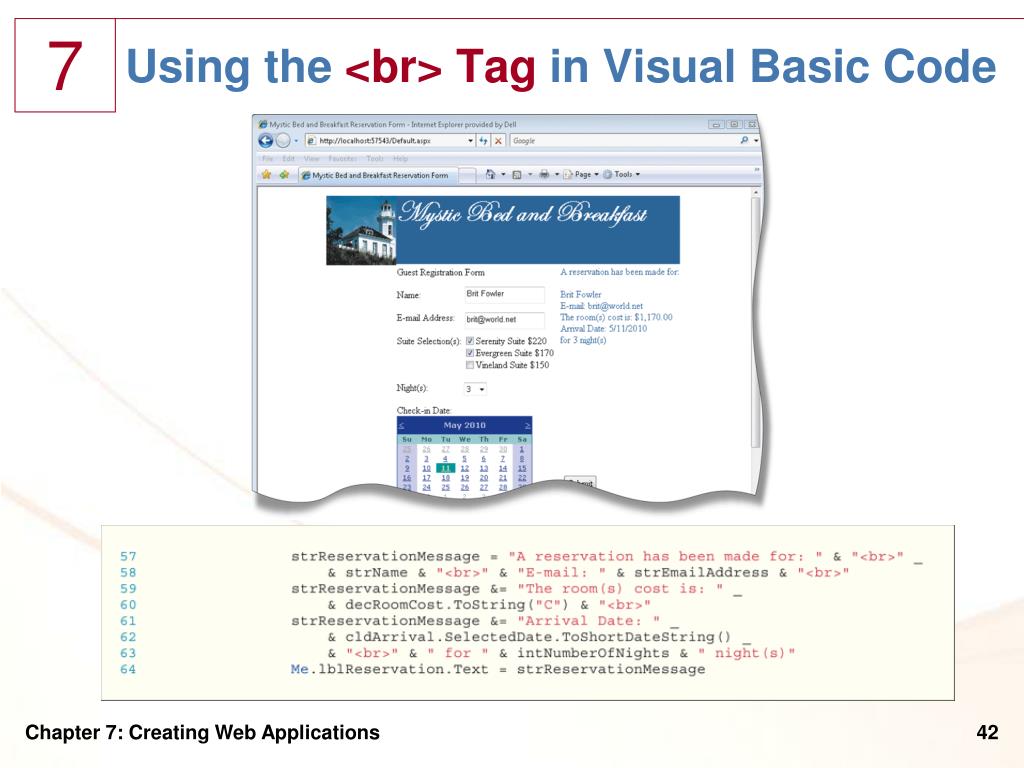Click the Add to Favorites icon

tap(284, 174)
